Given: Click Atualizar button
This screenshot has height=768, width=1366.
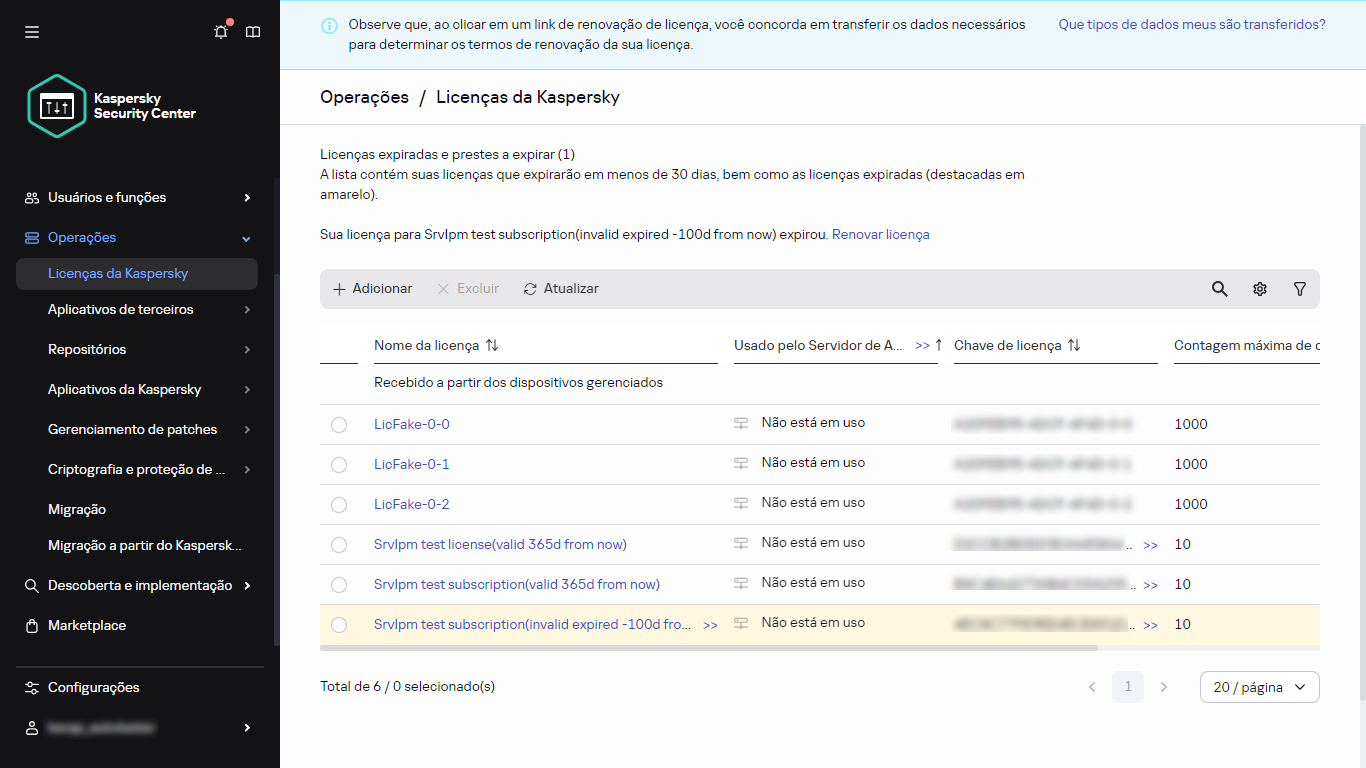Looking at the screenshot, I should (x=561, y=288).
